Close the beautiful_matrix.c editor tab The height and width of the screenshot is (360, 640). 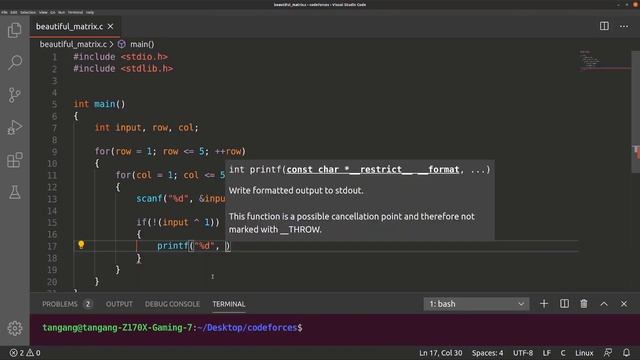(111, 27)
